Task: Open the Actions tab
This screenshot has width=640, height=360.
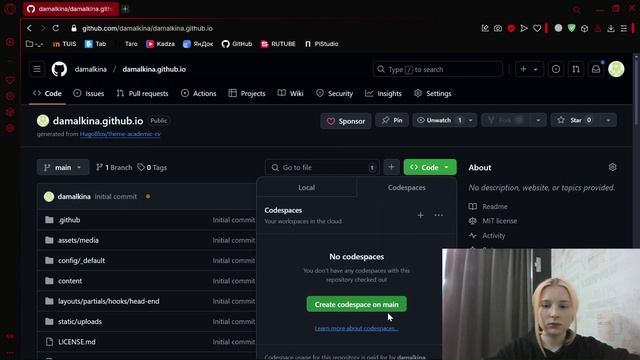Action: coord(198,93)
